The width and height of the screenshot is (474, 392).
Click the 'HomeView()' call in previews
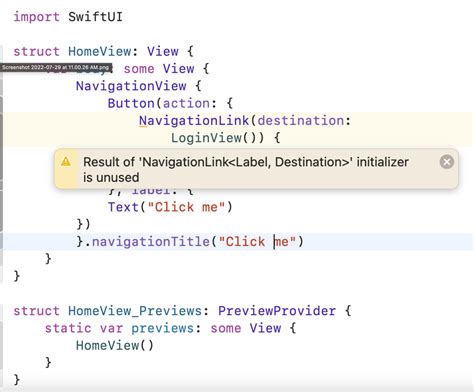click(115, 346)
